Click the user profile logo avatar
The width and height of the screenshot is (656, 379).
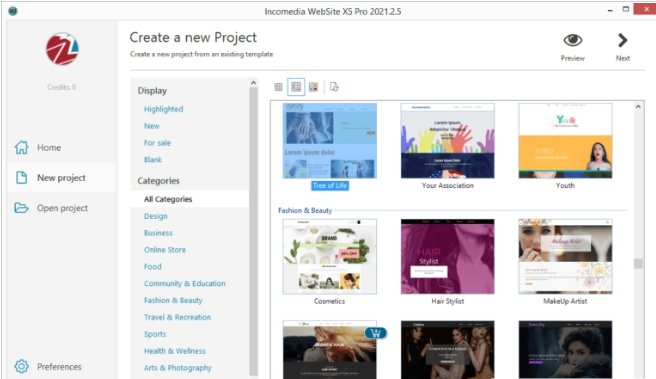tap(62, 49)
